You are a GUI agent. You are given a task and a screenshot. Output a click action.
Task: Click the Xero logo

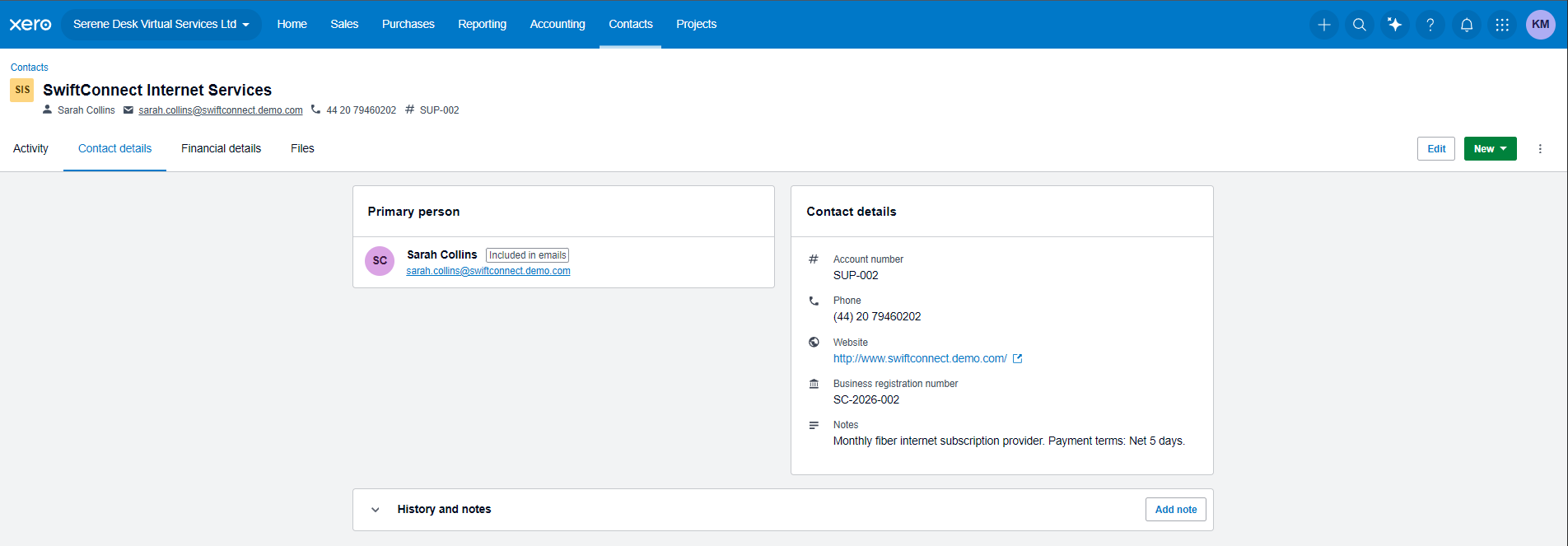point(30,25)
